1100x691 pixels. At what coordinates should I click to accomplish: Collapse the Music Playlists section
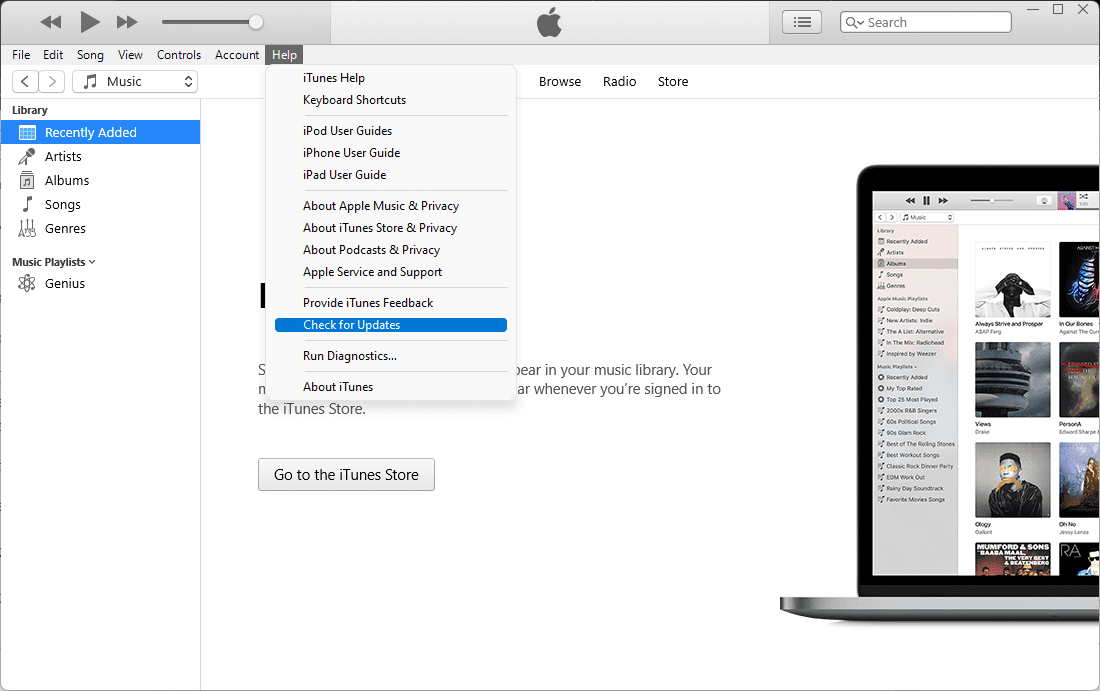point(92,261)
